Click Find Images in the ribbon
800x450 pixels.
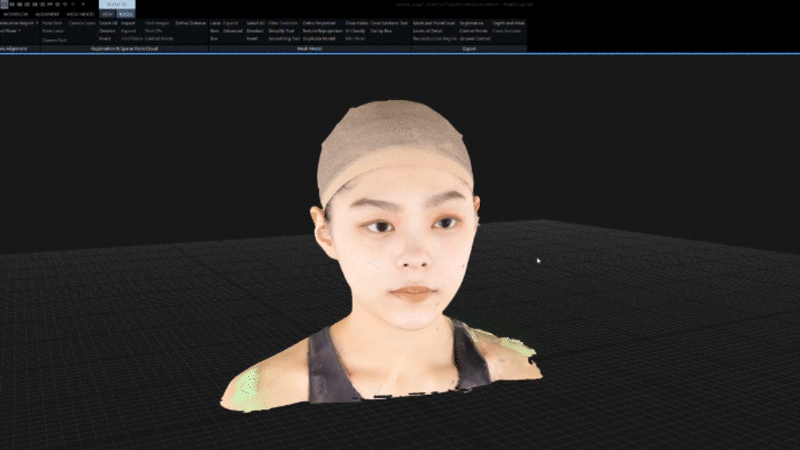click(x=157, y=23)
